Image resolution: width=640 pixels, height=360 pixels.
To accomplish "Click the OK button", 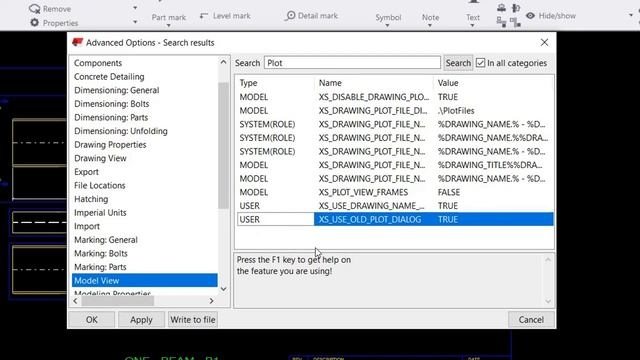I will pyautogui.click(x=91, y=320).
